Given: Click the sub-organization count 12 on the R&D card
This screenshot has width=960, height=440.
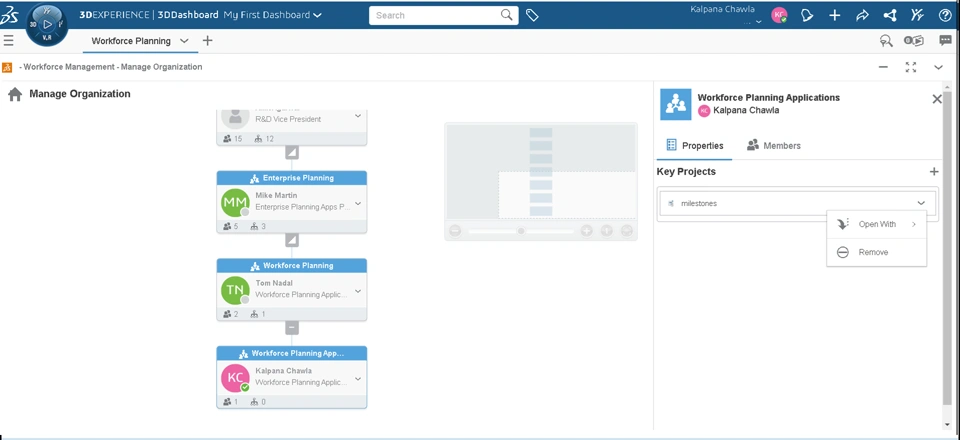Looking at the screenshot, I should click(264, 139).
